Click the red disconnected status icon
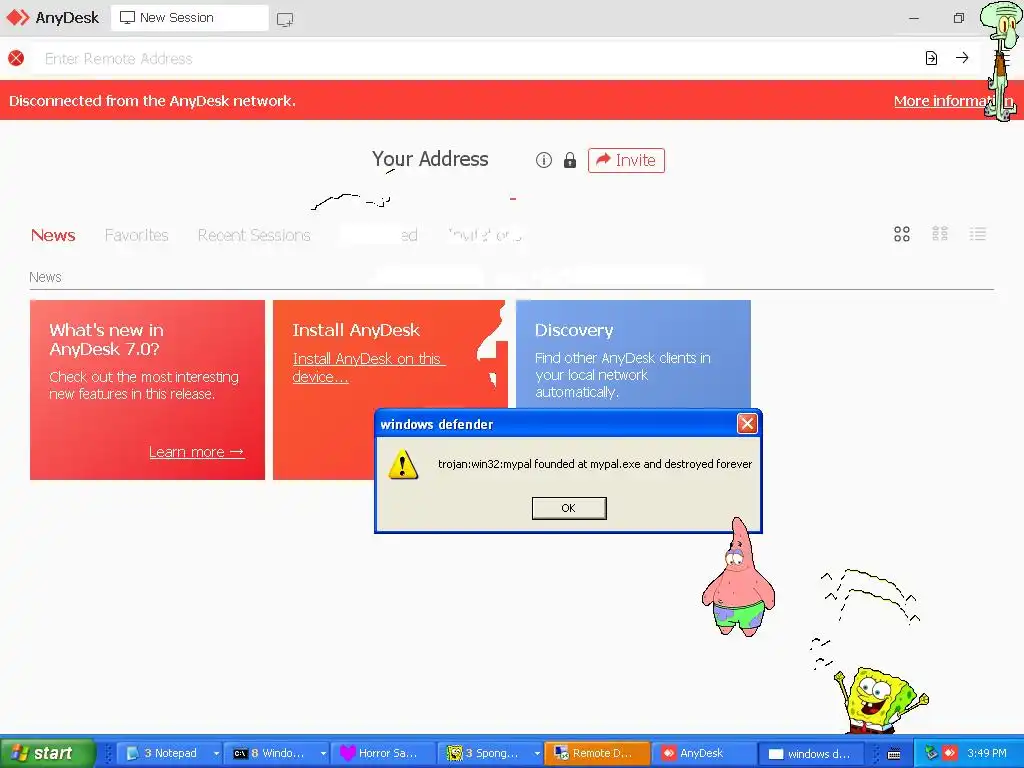Viewport: 1024px width, 768px height. click(x=16, y=58)
